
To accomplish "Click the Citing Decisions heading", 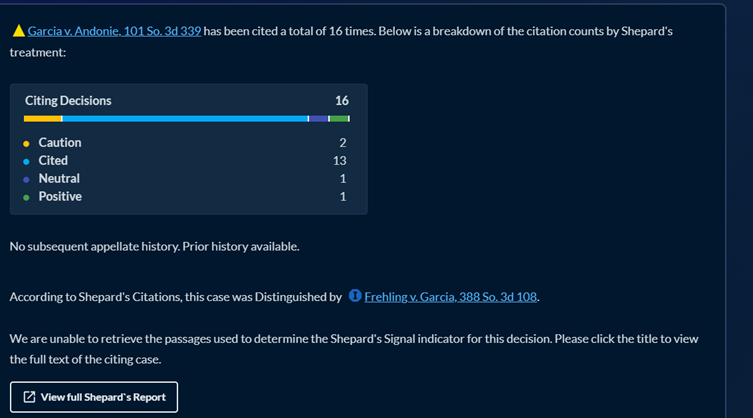I will coord(68,100).
